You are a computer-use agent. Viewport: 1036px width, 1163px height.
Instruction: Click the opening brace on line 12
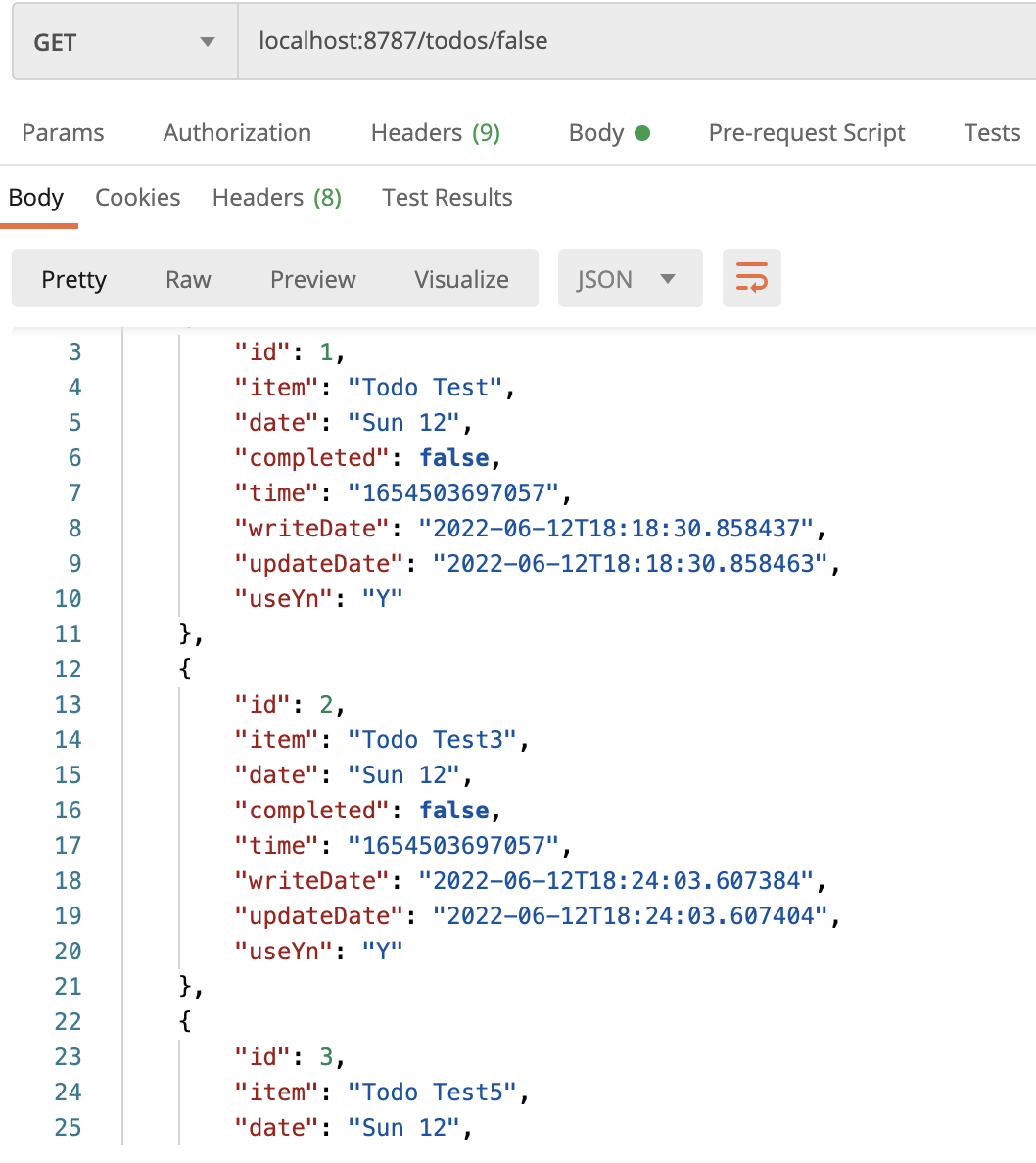[x=185, y=669]
